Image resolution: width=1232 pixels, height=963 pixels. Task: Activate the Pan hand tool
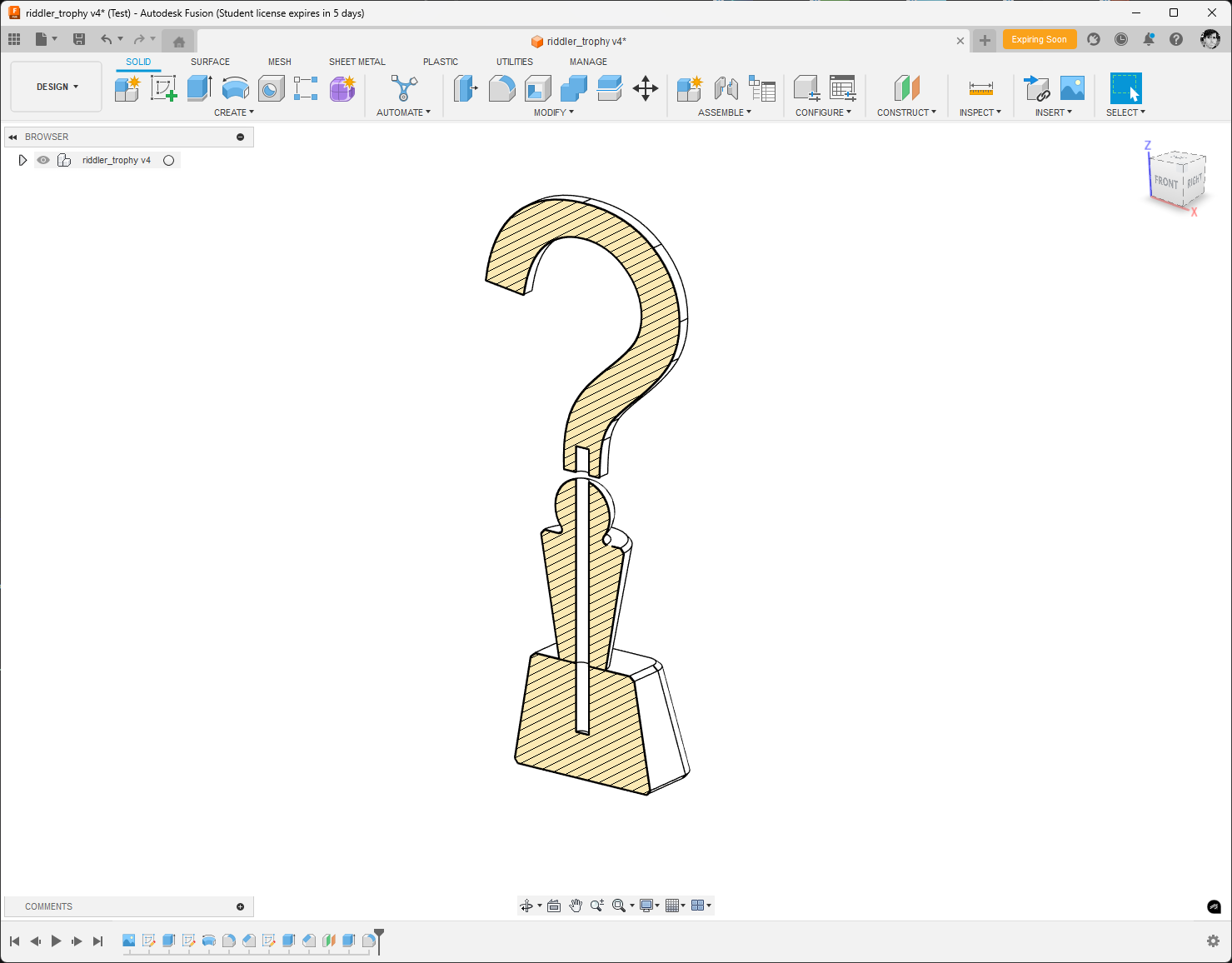[576, 906]
